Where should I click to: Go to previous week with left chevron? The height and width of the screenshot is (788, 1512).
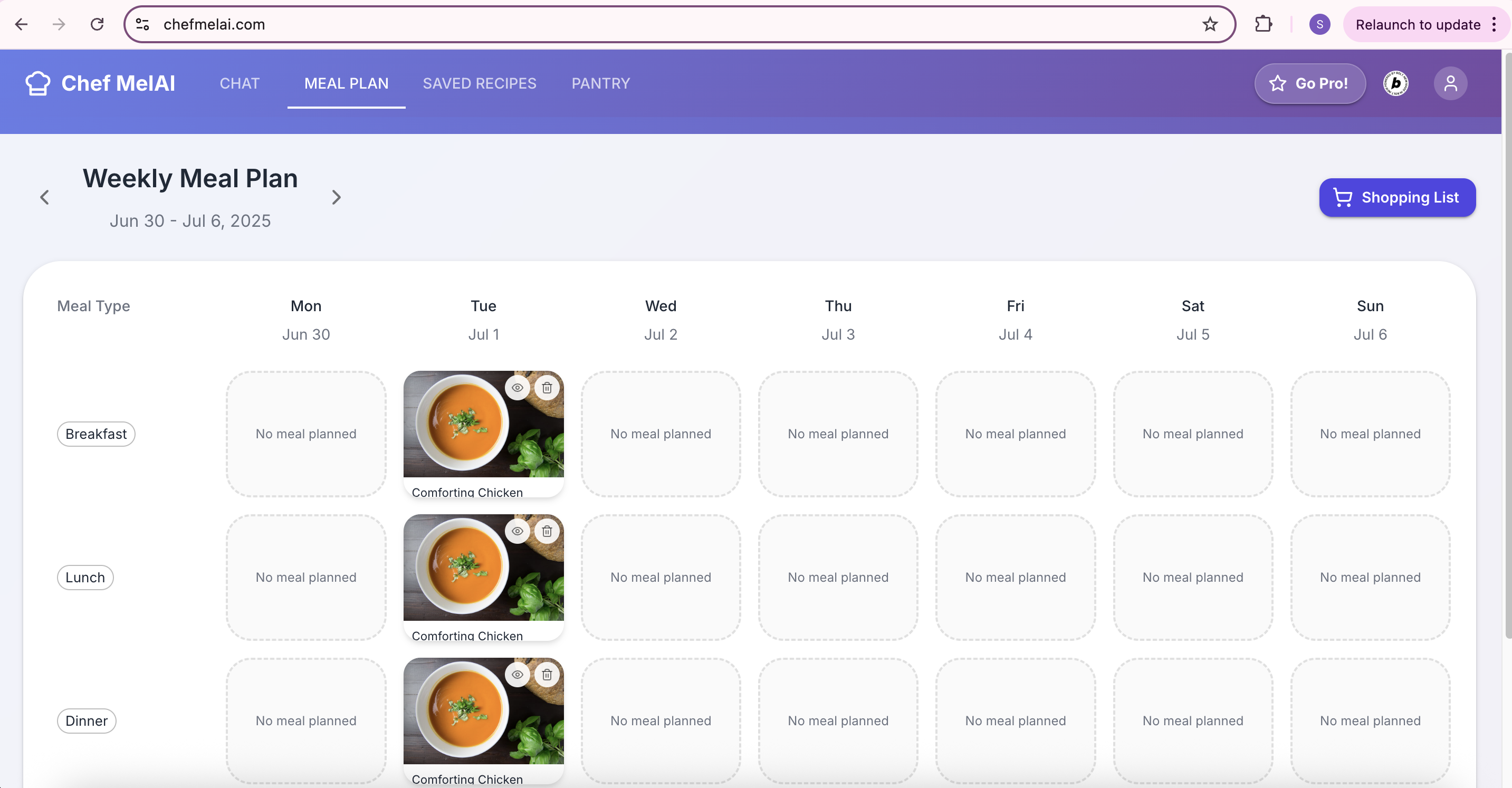coord(45,197)
